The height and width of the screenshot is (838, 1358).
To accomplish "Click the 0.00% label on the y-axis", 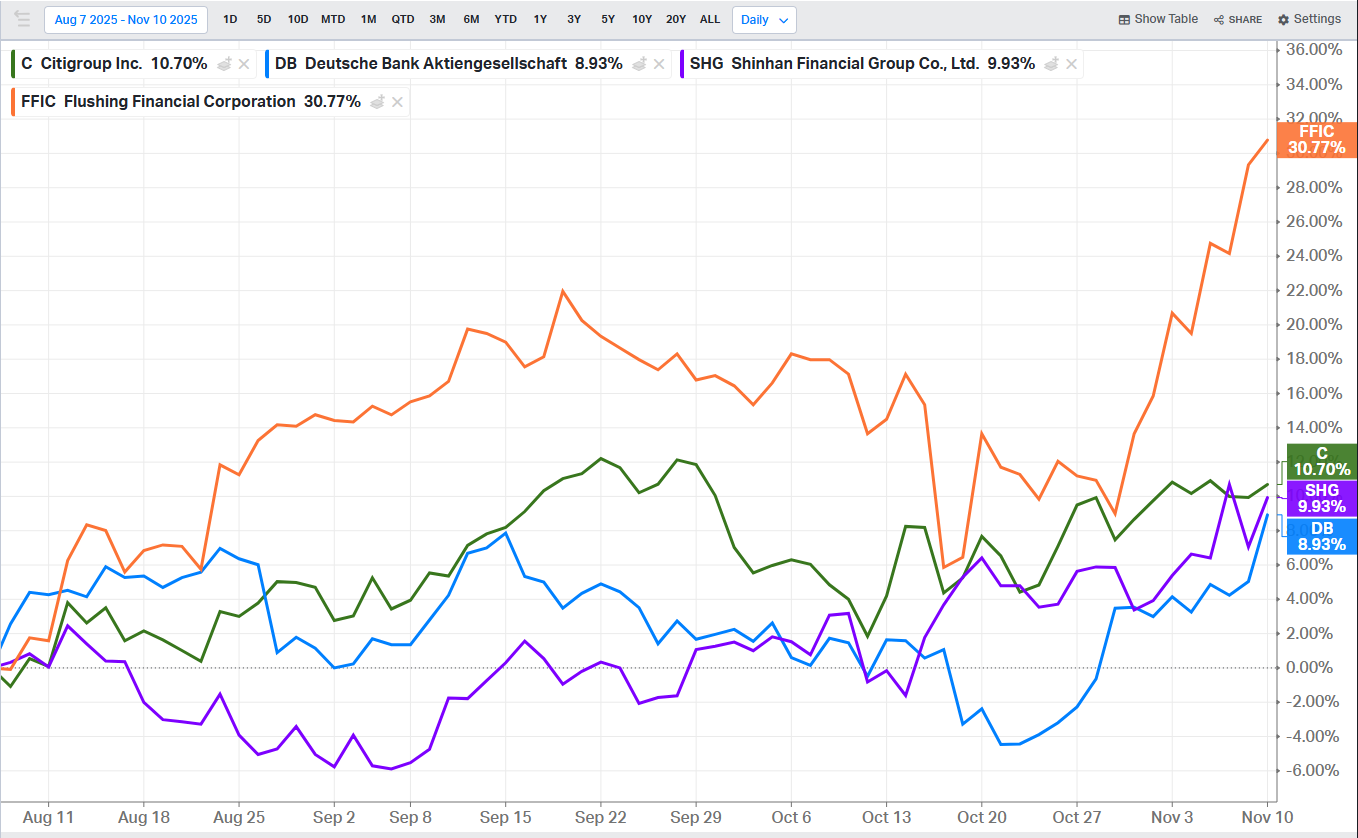I will [x=1311, y=667].
